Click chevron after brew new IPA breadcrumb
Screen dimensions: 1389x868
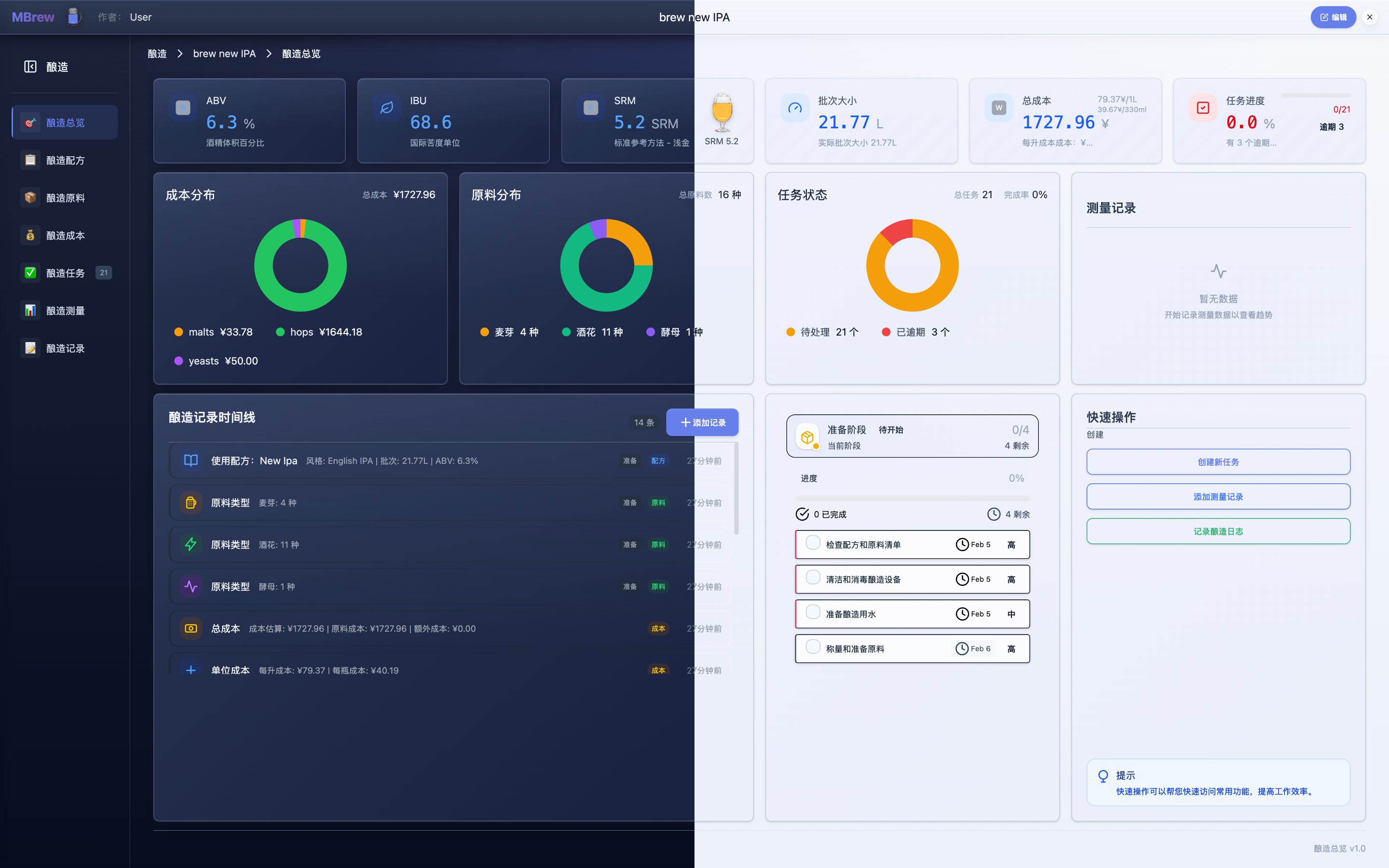coord(269,54)
